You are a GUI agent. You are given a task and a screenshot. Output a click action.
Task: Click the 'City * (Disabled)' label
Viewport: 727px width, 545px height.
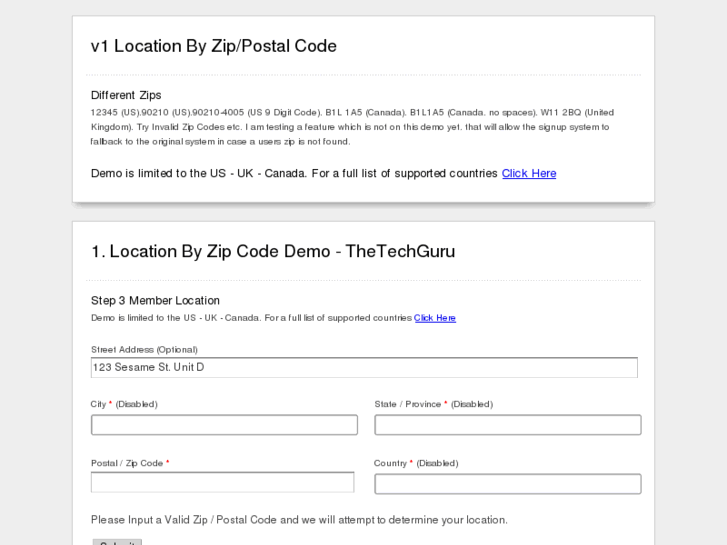124,404
